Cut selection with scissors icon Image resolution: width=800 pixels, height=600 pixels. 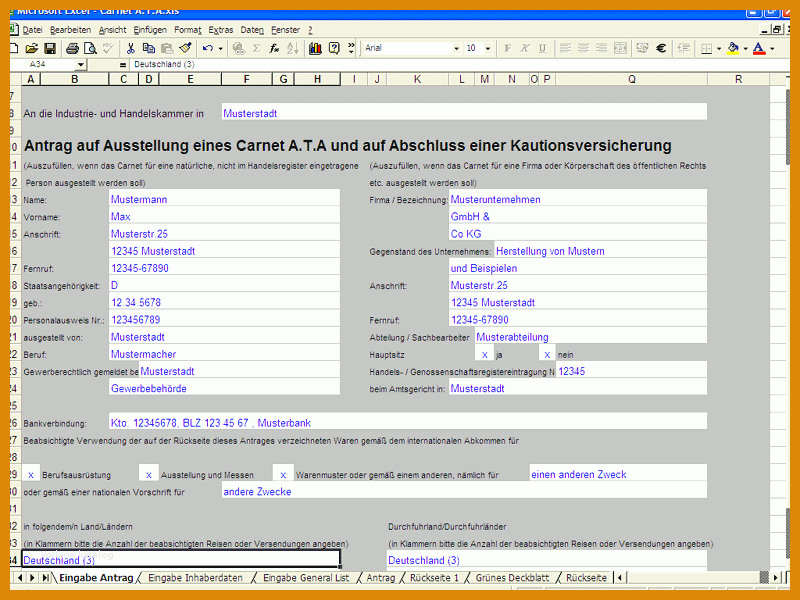131,48
